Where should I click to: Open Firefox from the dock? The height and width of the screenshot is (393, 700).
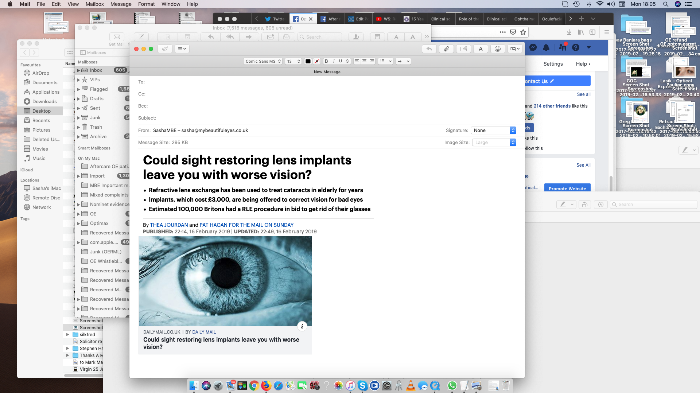point(266,385)
